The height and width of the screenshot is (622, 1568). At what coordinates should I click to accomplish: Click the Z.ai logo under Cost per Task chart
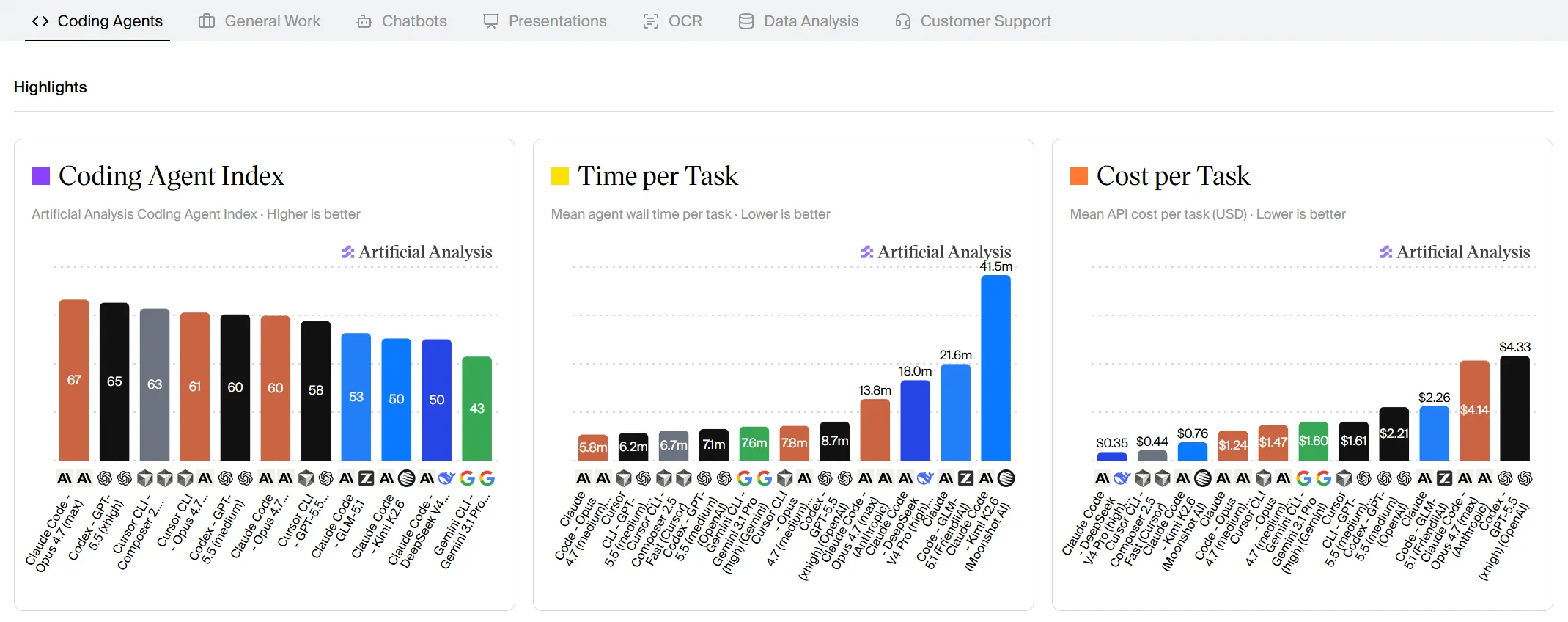pos(1445,478)
